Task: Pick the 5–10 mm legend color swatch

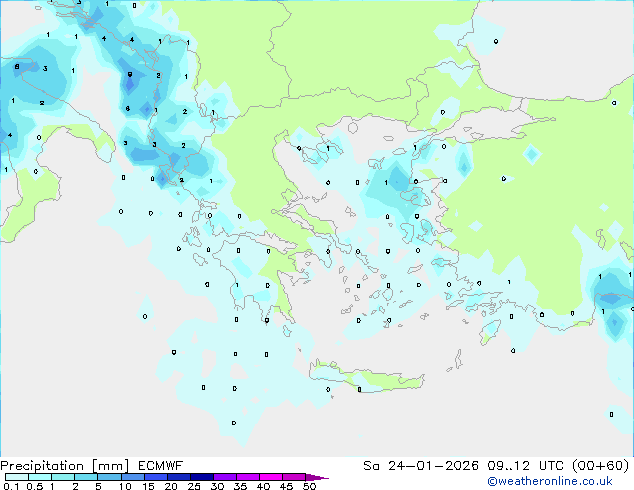Action: (x=109, y=477)
